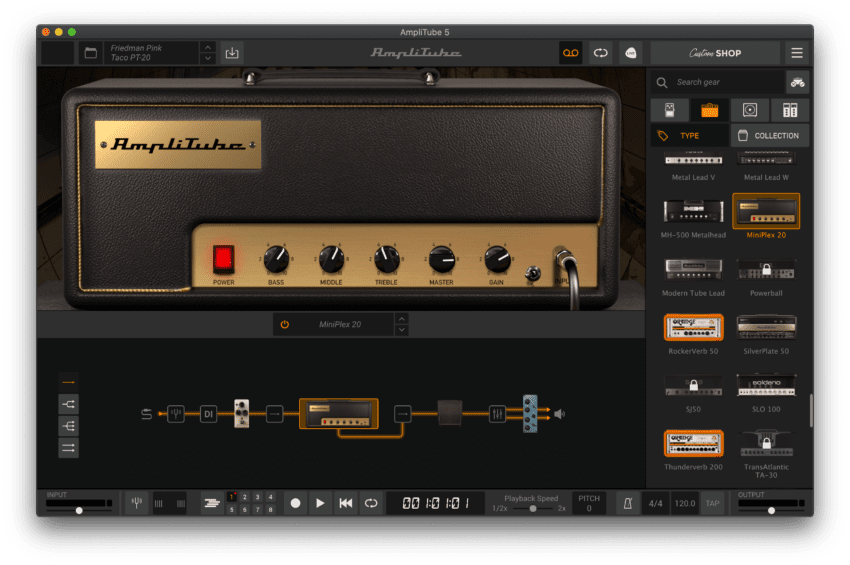Select the stomp pedal gear category

[x=670, y=111]
